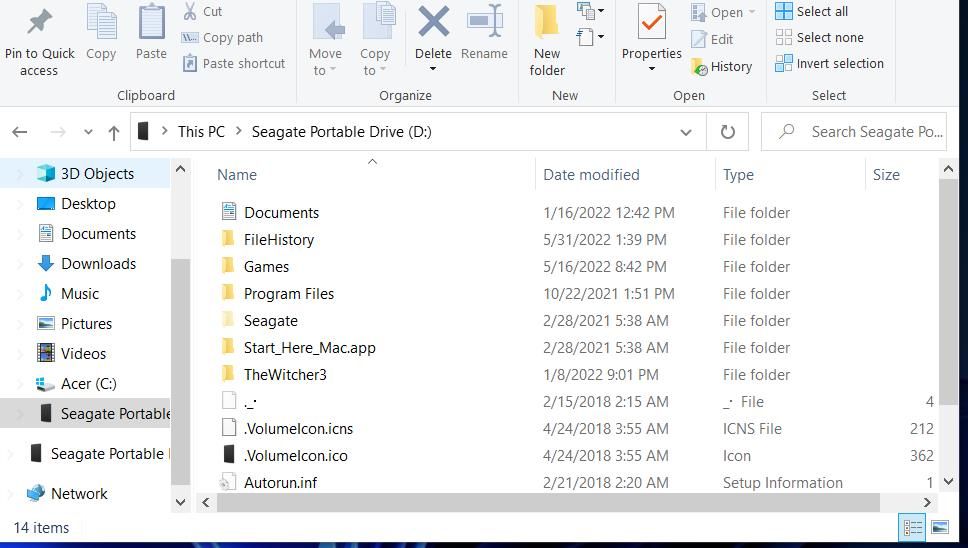Click the Paste ribbon button
This screenshot has height=548, width=968.
151,32
